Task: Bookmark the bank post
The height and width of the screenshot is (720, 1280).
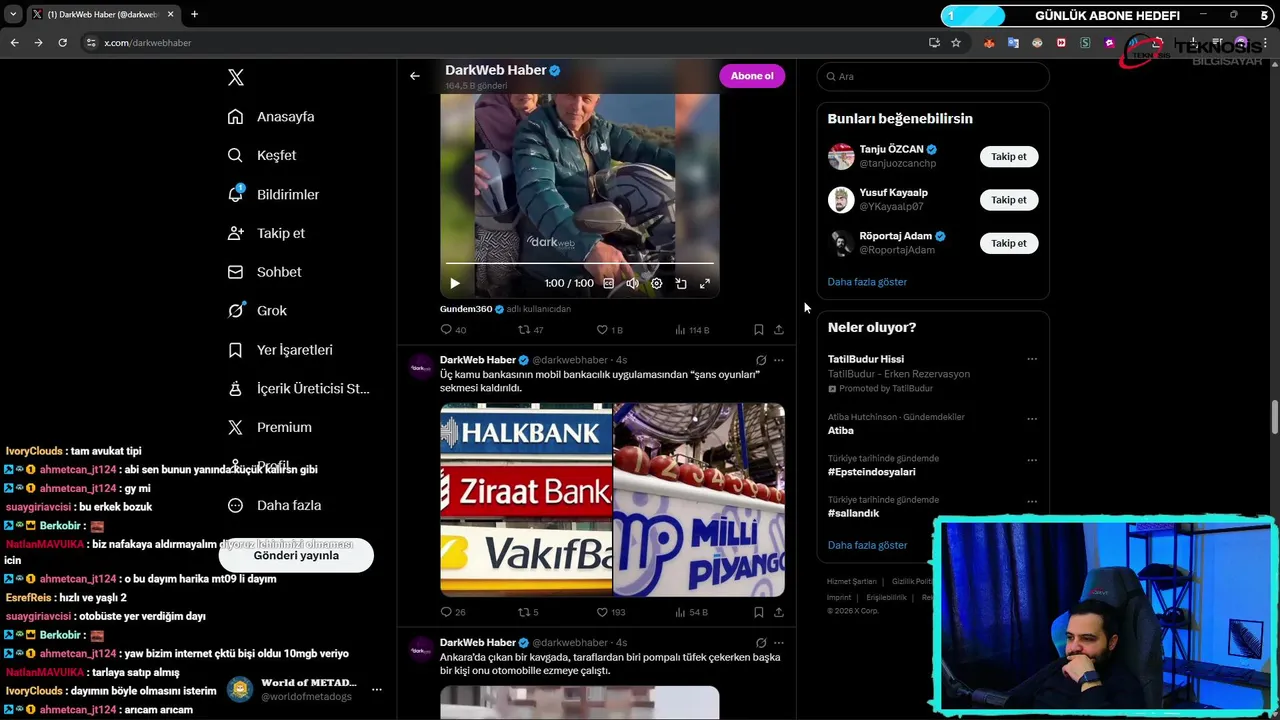Action: point(759,612)
